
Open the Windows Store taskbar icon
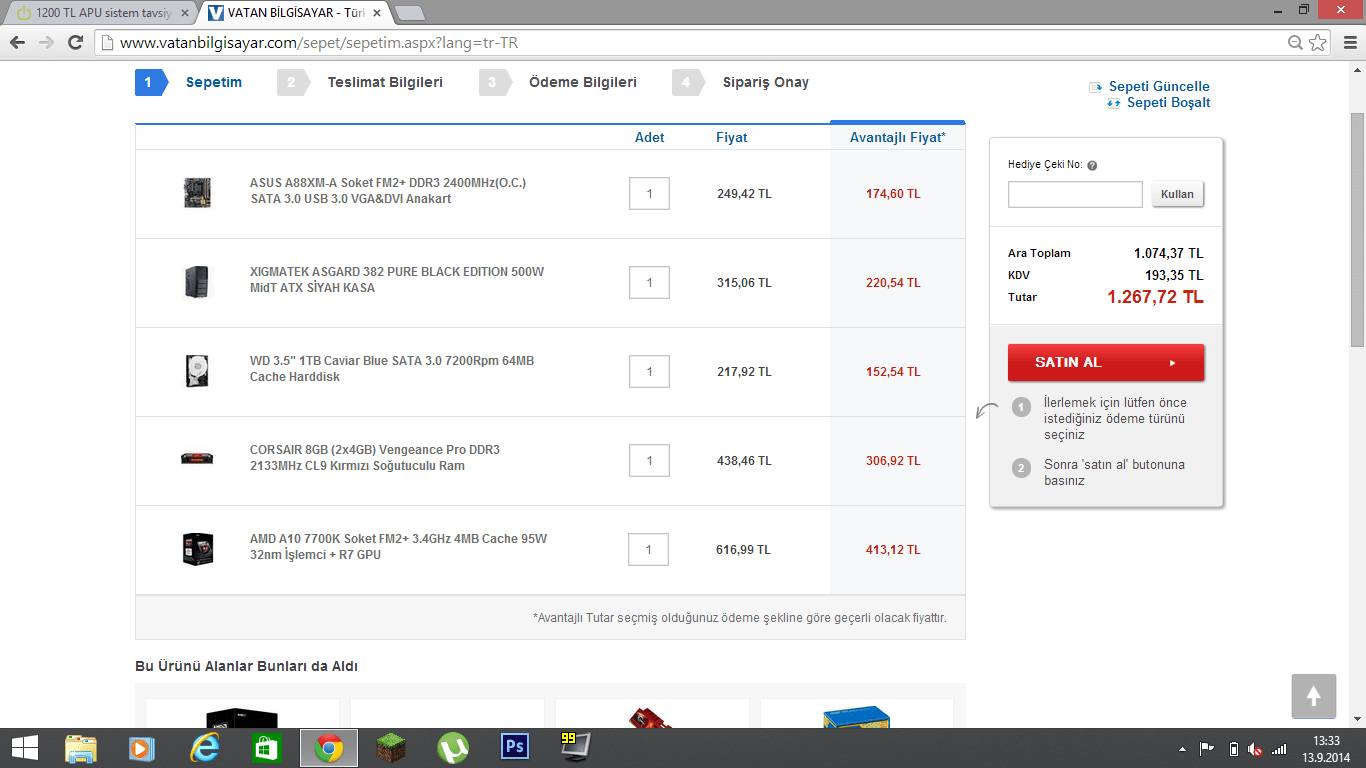[267, 748]
